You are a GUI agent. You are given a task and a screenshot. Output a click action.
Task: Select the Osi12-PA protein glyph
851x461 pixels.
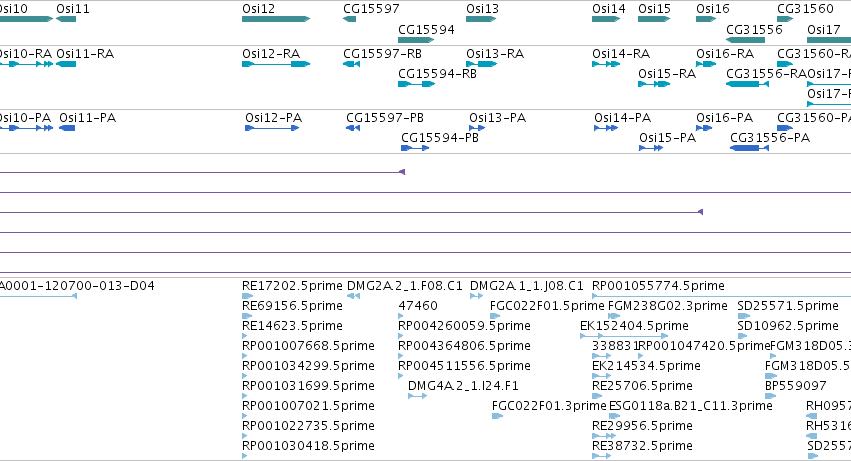tap(272, 128)
